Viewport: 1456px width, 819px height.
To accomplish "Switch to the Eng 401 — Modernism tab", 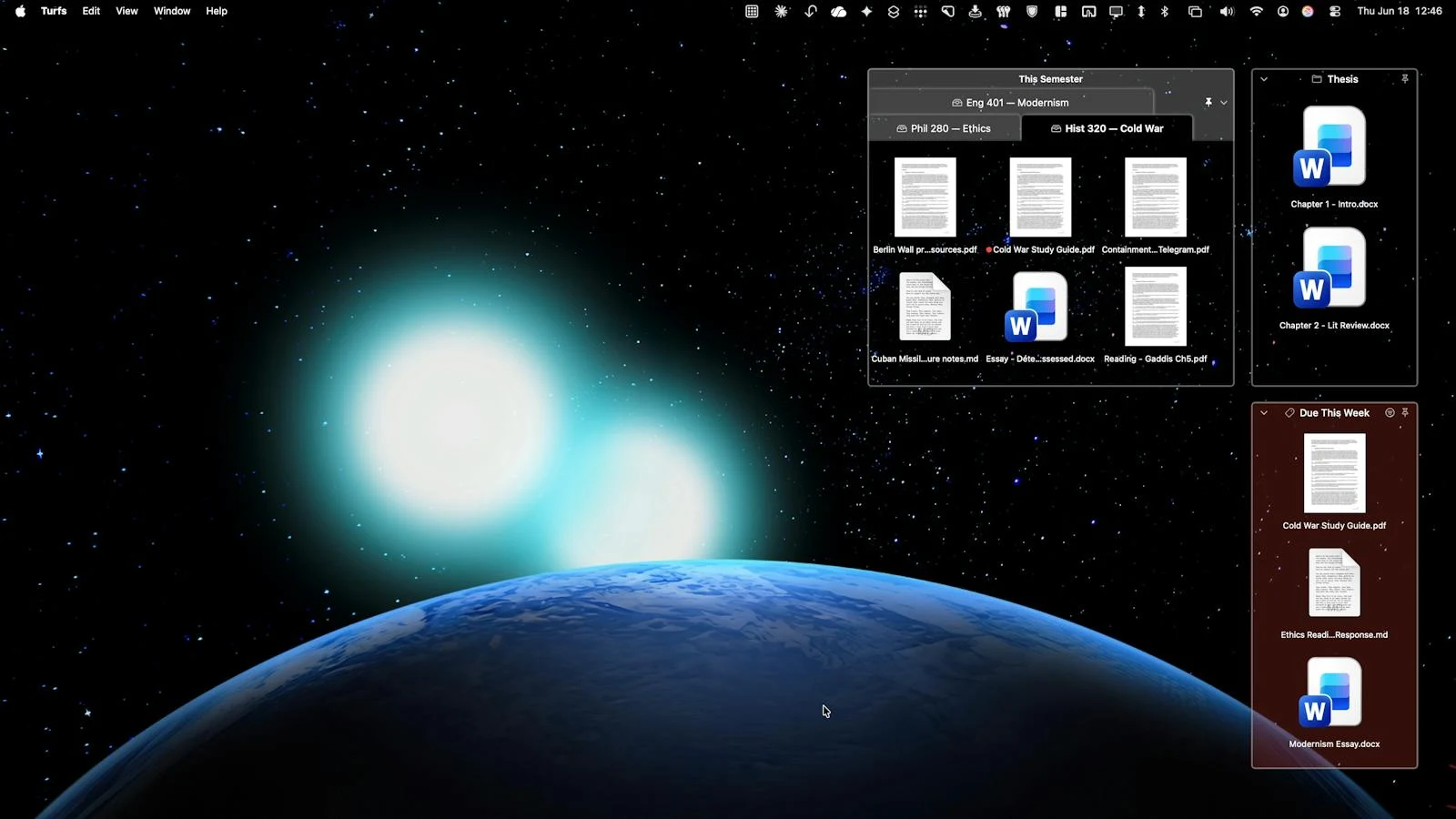I will (x=1010, y=103).
